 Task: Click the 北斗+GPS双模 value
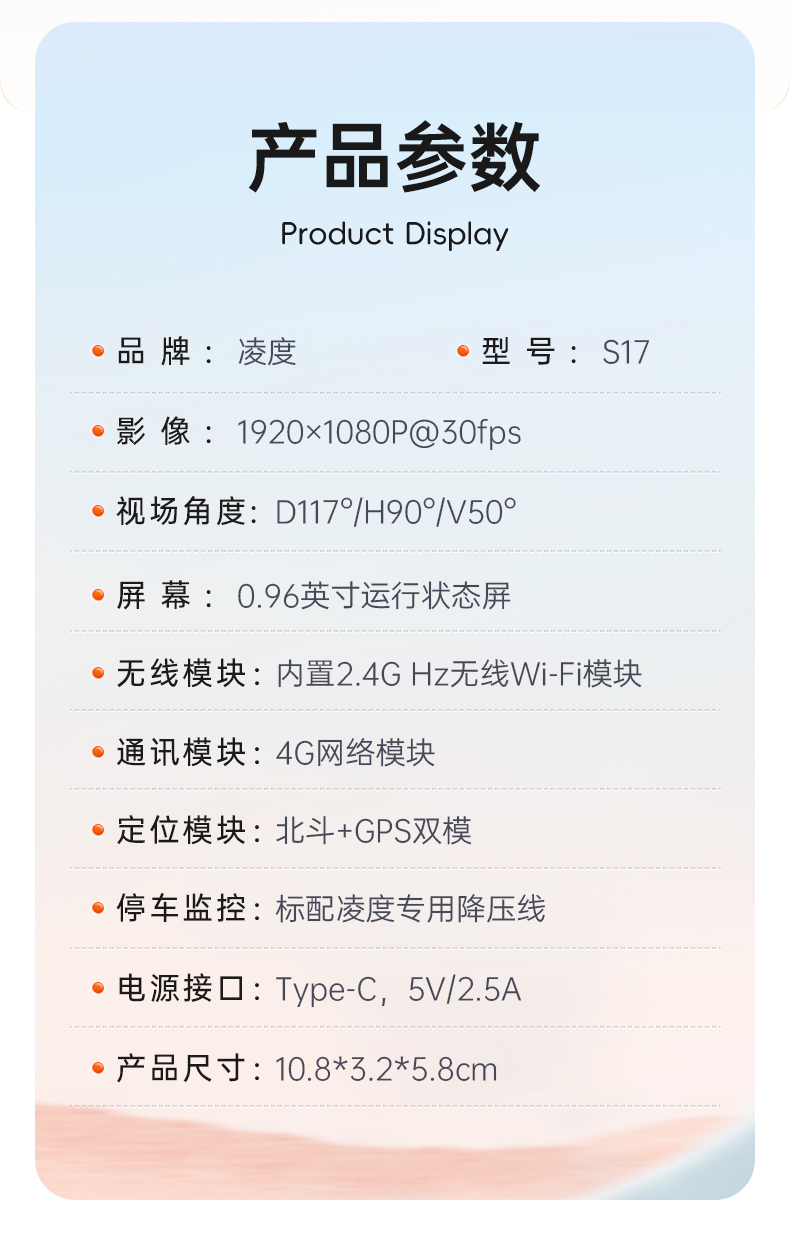374,831
